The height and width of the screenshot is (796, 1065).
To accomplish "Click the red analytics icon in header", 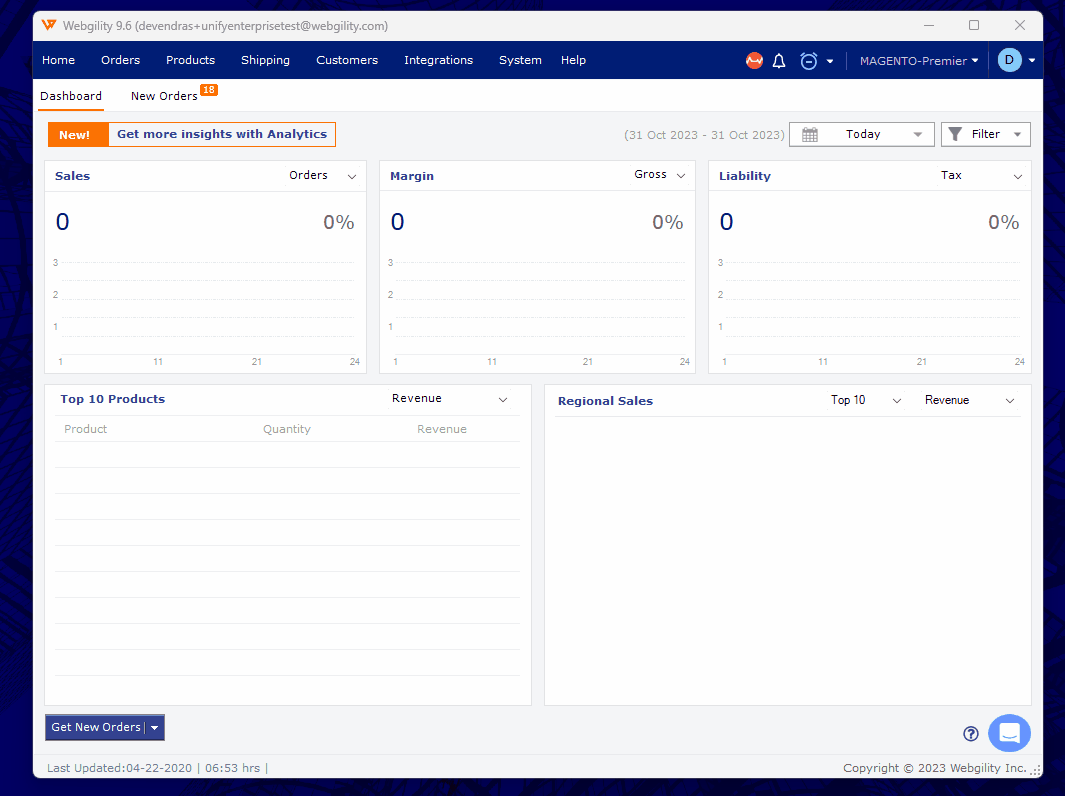I will click(754, 61).
